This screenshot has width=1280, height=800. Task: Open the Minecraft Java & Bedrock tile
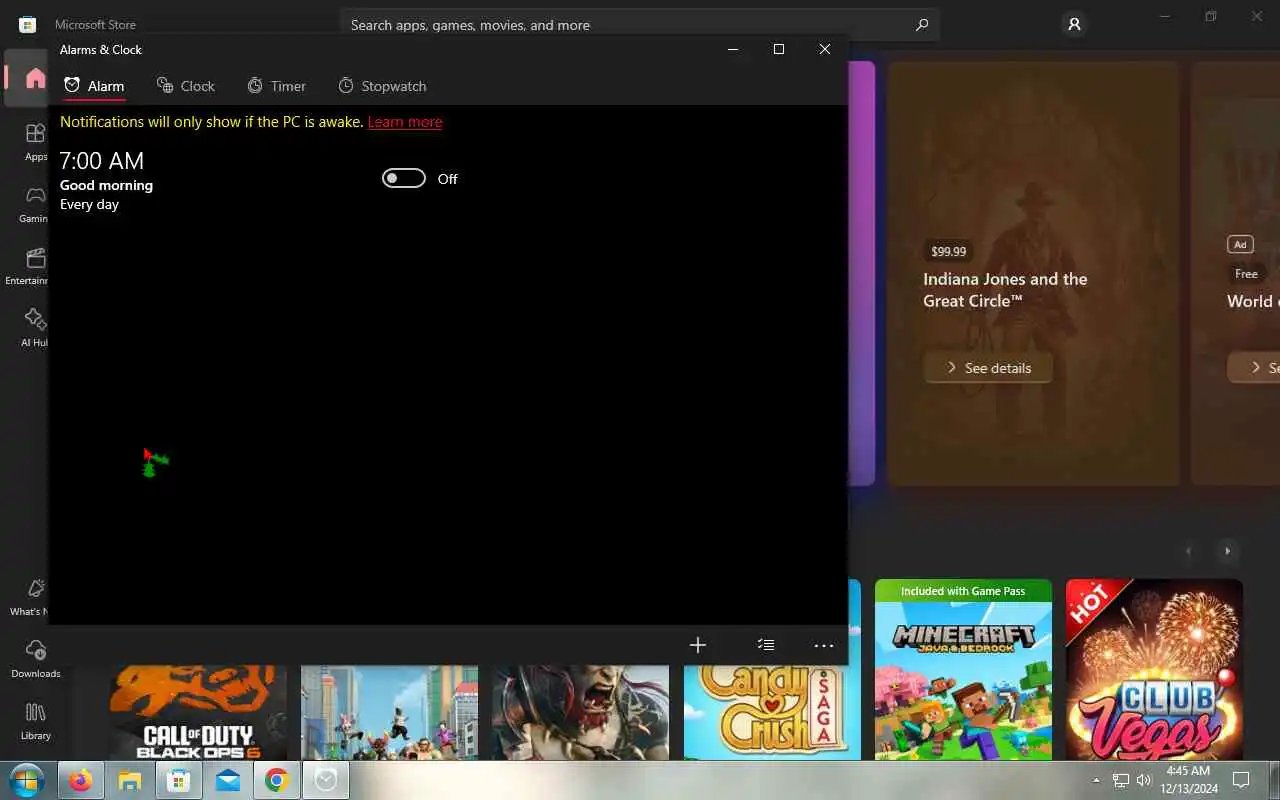[963, 670]
